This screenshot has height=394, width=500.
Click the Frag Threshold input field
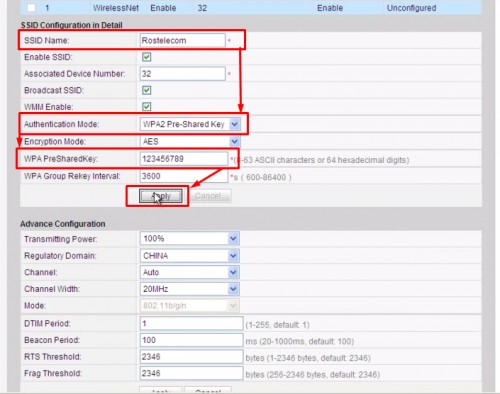tap(192, 374)
